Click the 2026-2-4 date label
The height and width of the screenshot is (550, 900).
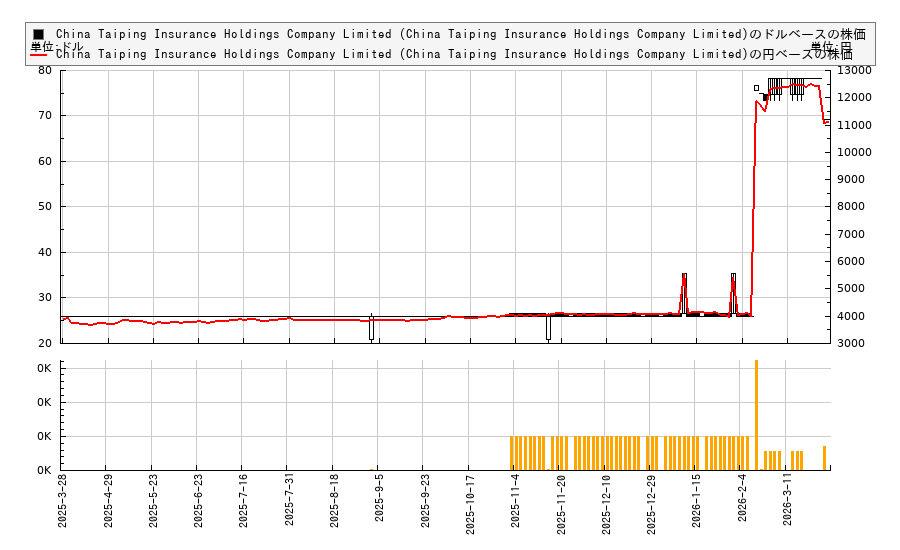[x=742, y=498]
